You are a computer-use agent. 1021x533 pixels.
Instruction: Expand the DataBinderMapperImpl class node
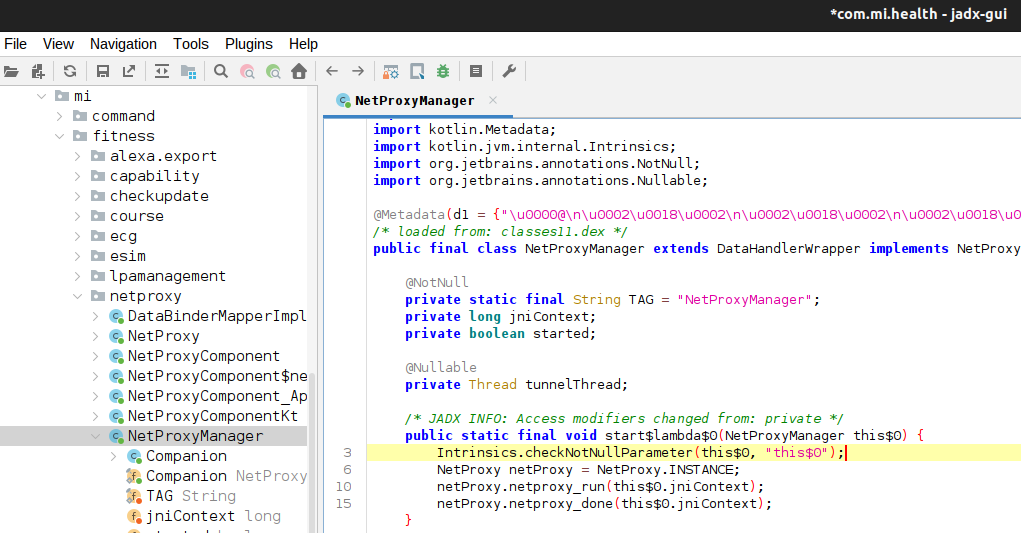point(96,317)
